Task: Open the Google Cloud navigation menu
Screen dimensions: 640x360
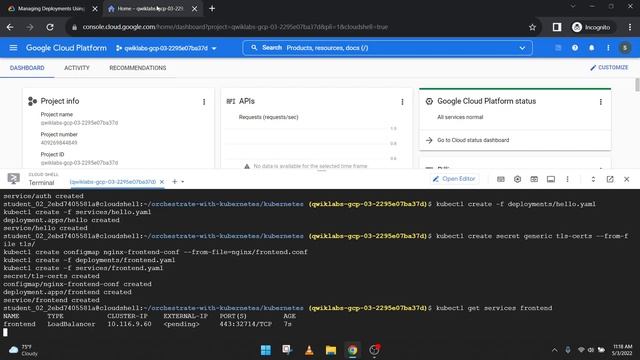Action: click(13, 48)
